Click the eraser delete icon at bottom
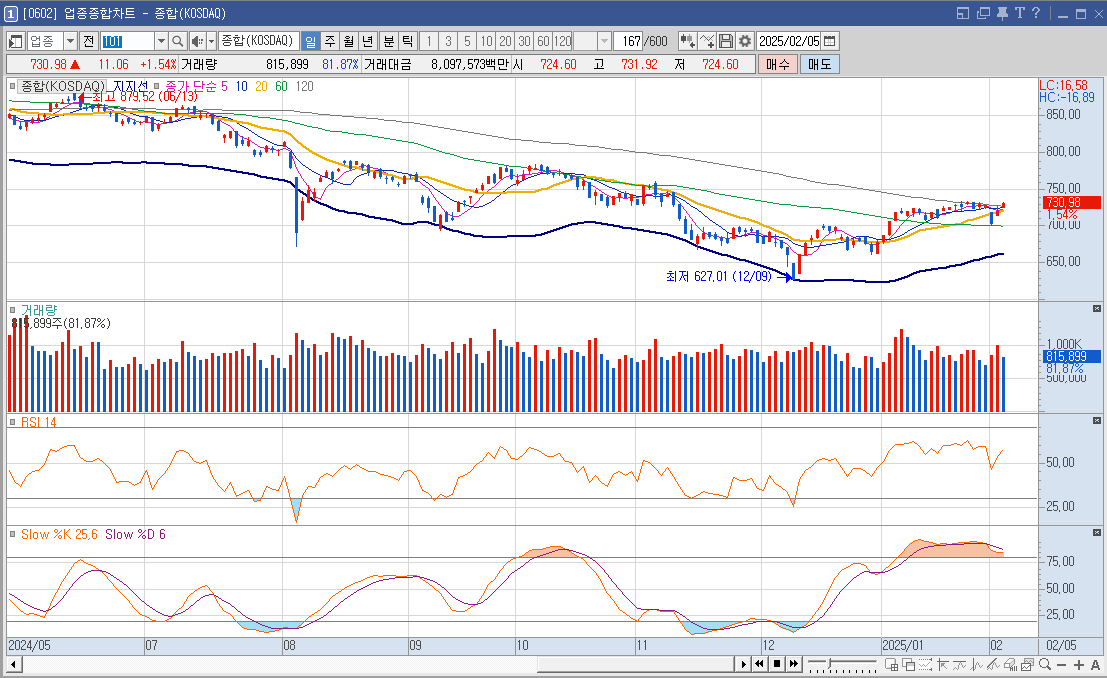Viewport: 1107px width, 678px height. tap(1011, 665)
